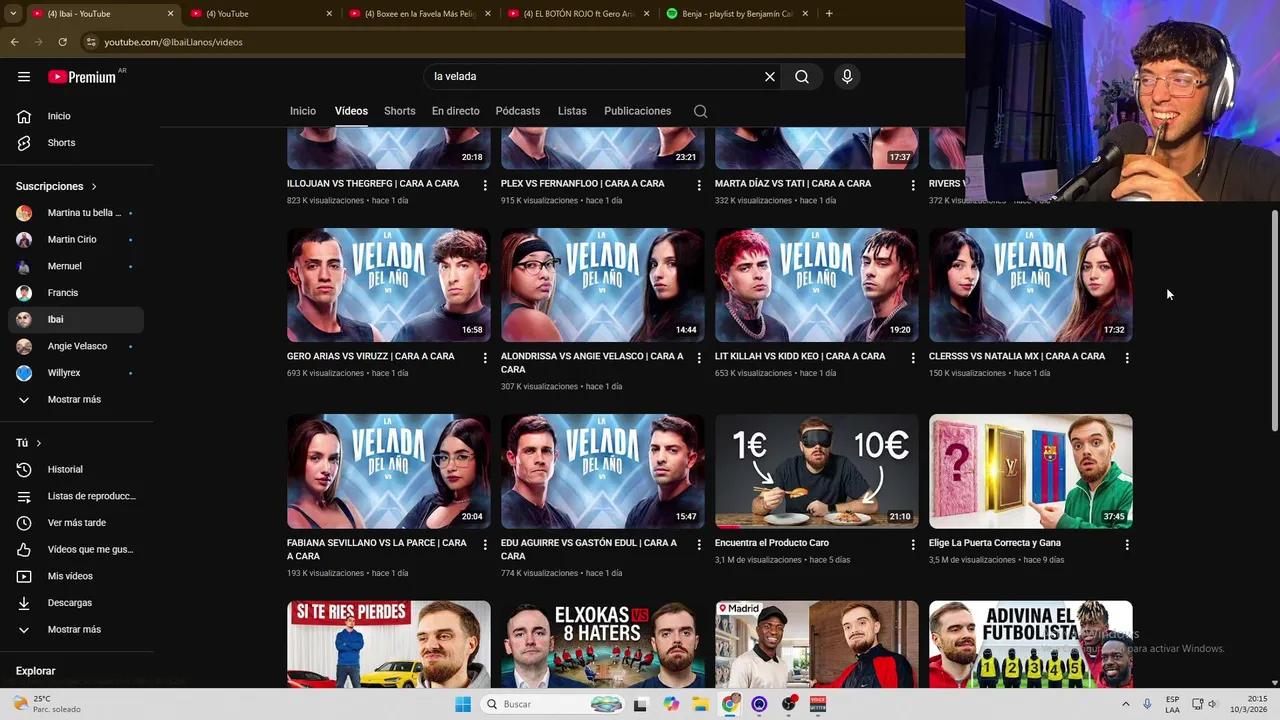Open Martina tu bella subscription

[76, 213]
